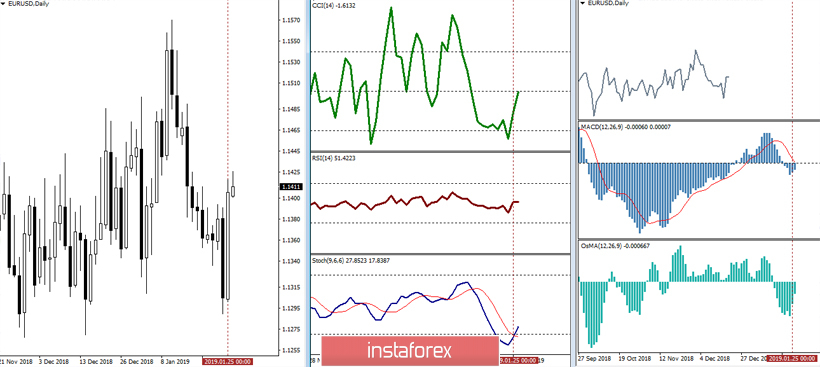Click the 1.1550 price level label
This screenshot has width=820, height=367.
click(x=290, y=41)
